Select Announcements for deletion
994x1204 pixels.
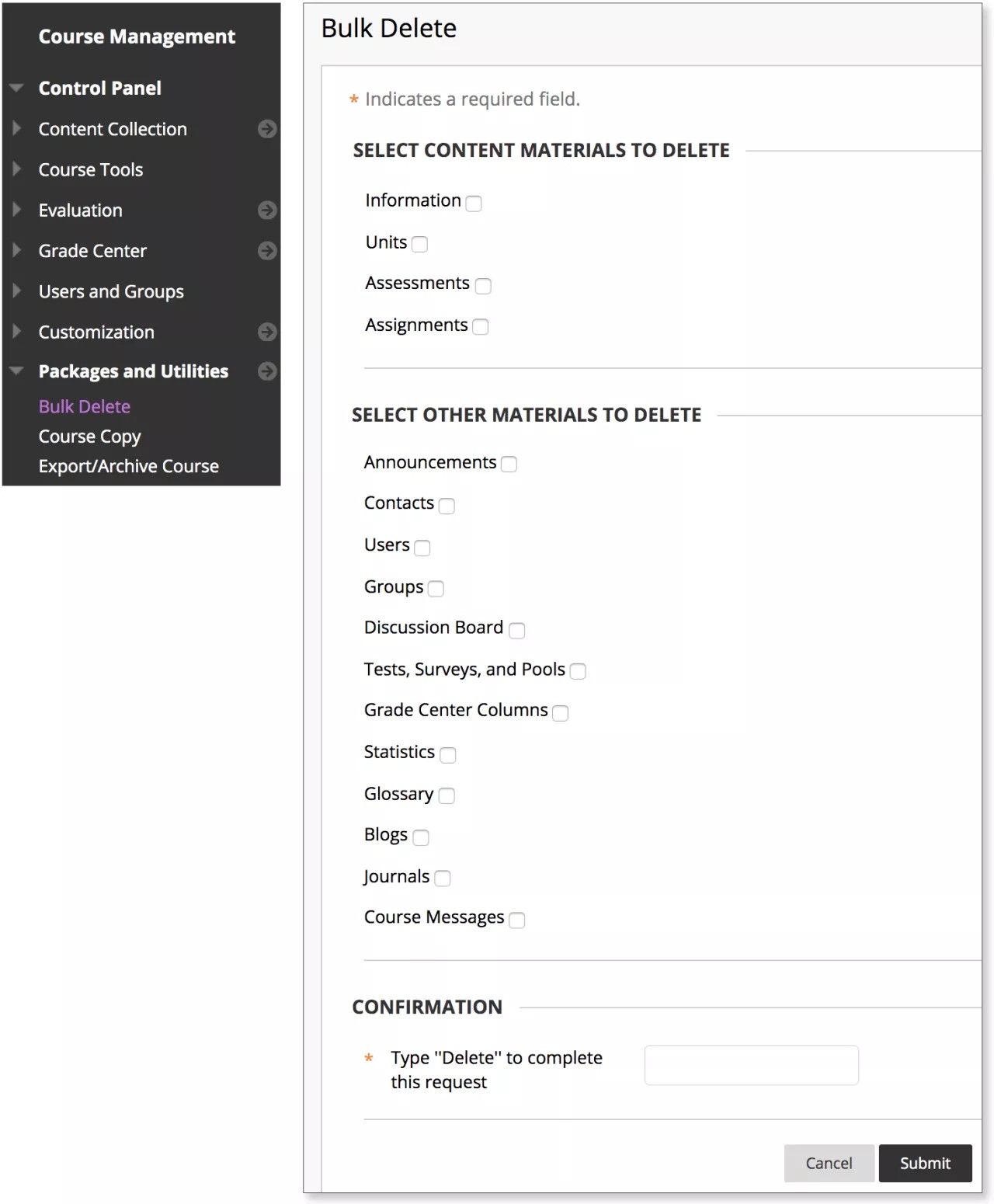(509, 465)
